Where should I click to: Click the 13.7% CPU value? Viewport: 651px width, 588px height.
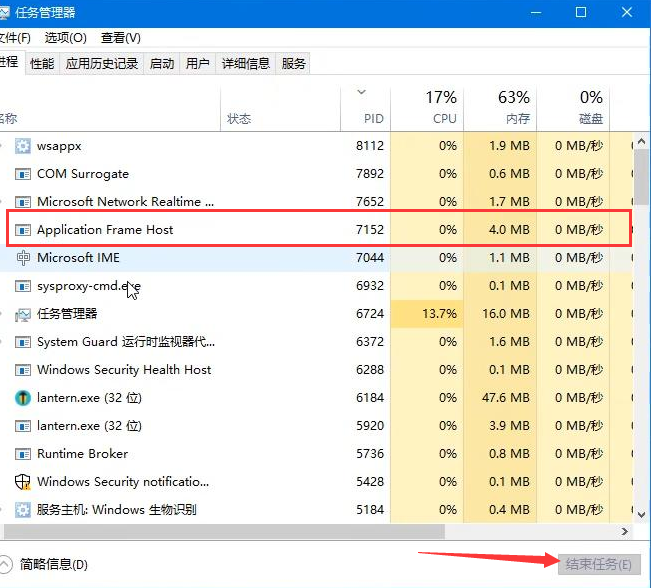pos(439,314)
